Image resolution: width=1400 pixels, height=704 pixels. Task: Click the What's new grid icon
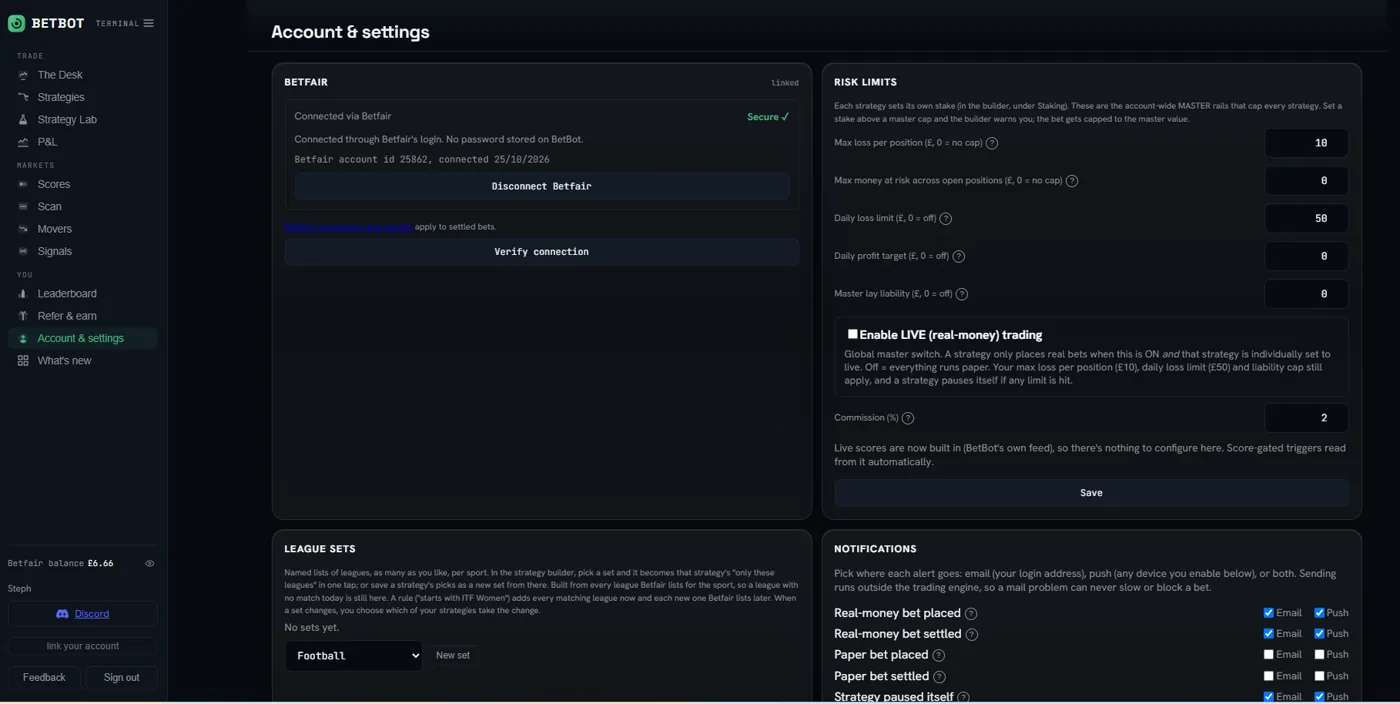tap(23, 361)
